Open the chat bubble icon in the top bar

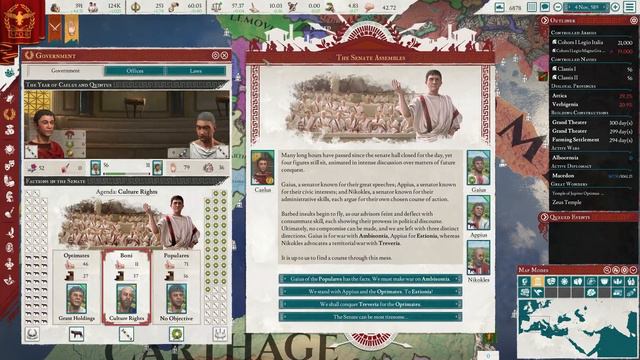tap(544, 7)
